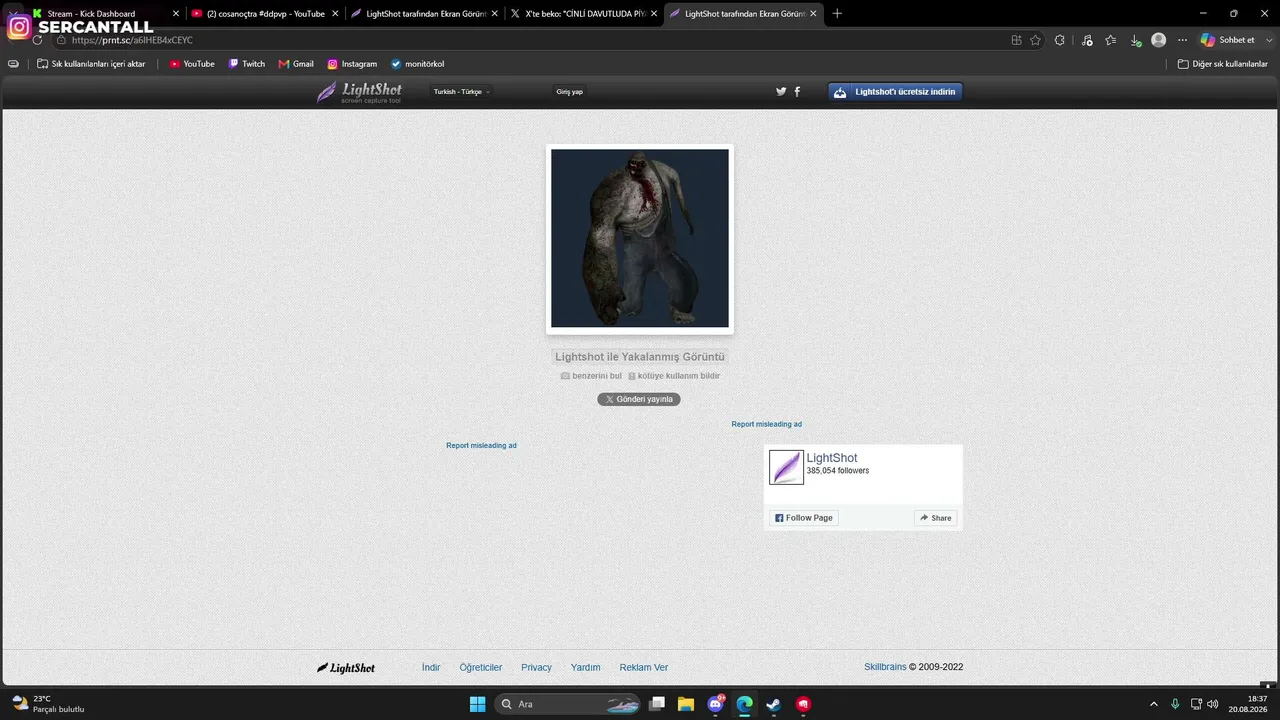
Task: Click the taskbar search box
Action: [568, 704]
